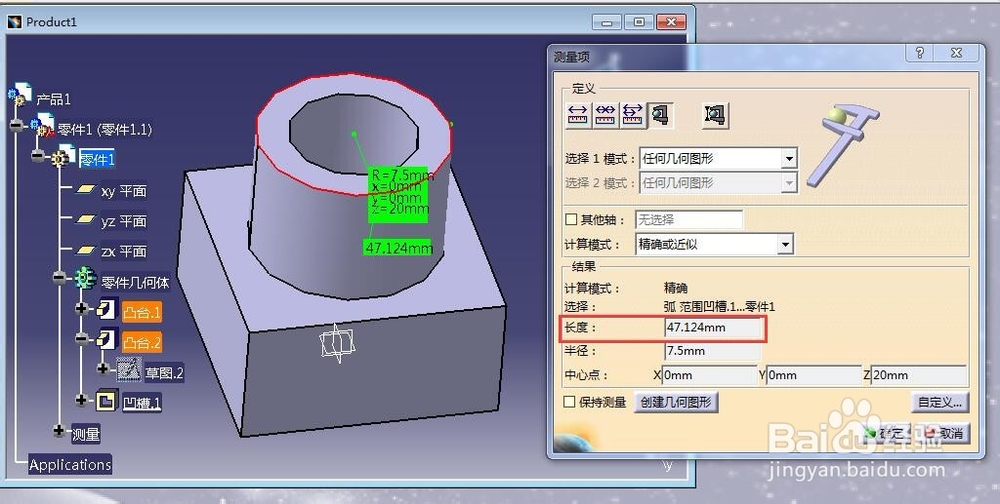Click the center point Y 0mm field
This screenshot has width=1000, height=504.
pyautogui.click(x=814, y=375)
